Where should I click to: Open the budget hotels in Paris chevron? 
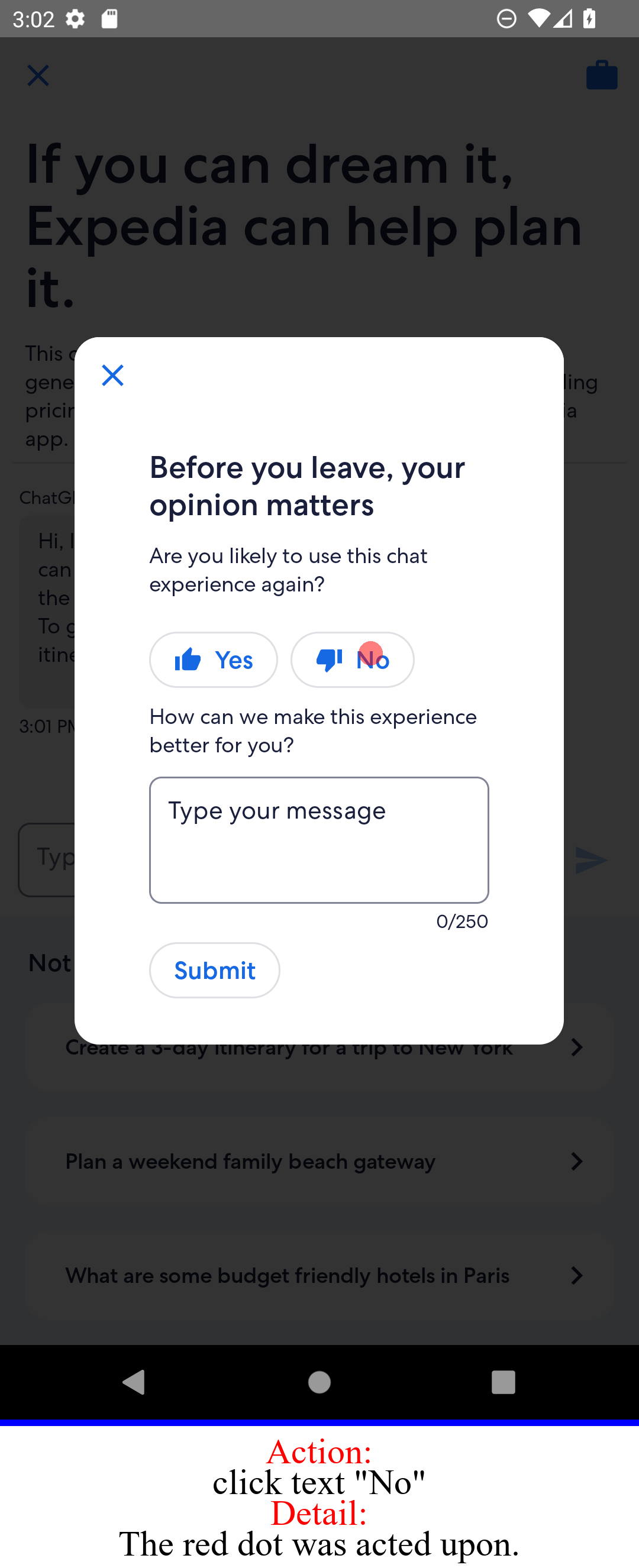click(576, 1275)
